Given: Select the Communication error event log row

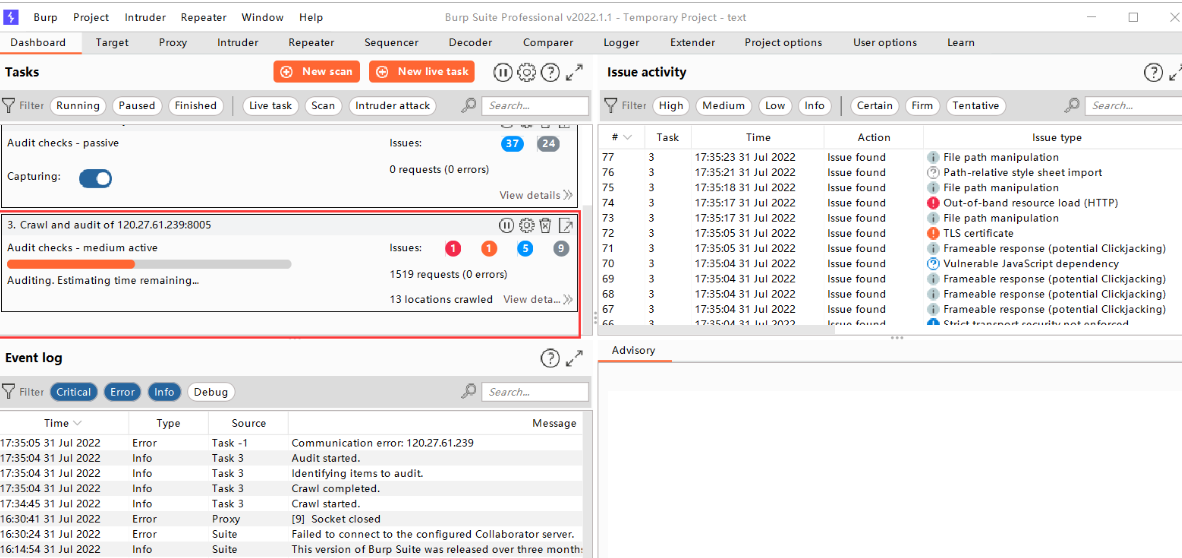Looking at the screenshot, I should (x=292, y=443).
